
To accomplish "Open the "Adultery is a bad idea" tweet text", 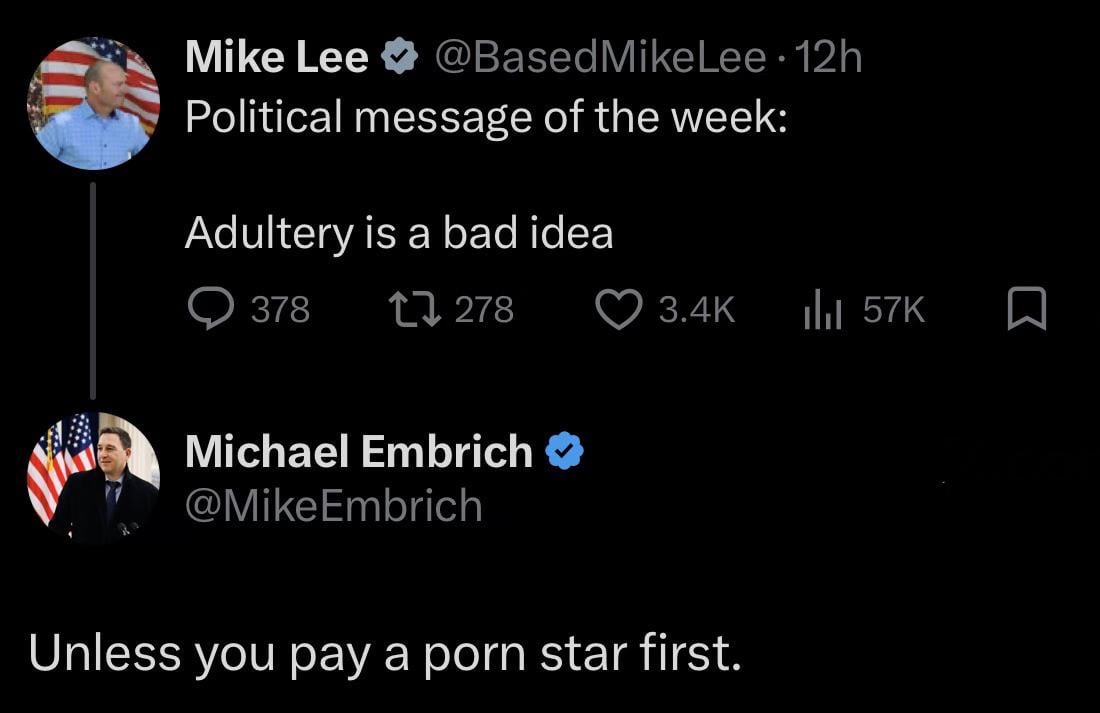I will pos(399,233).
